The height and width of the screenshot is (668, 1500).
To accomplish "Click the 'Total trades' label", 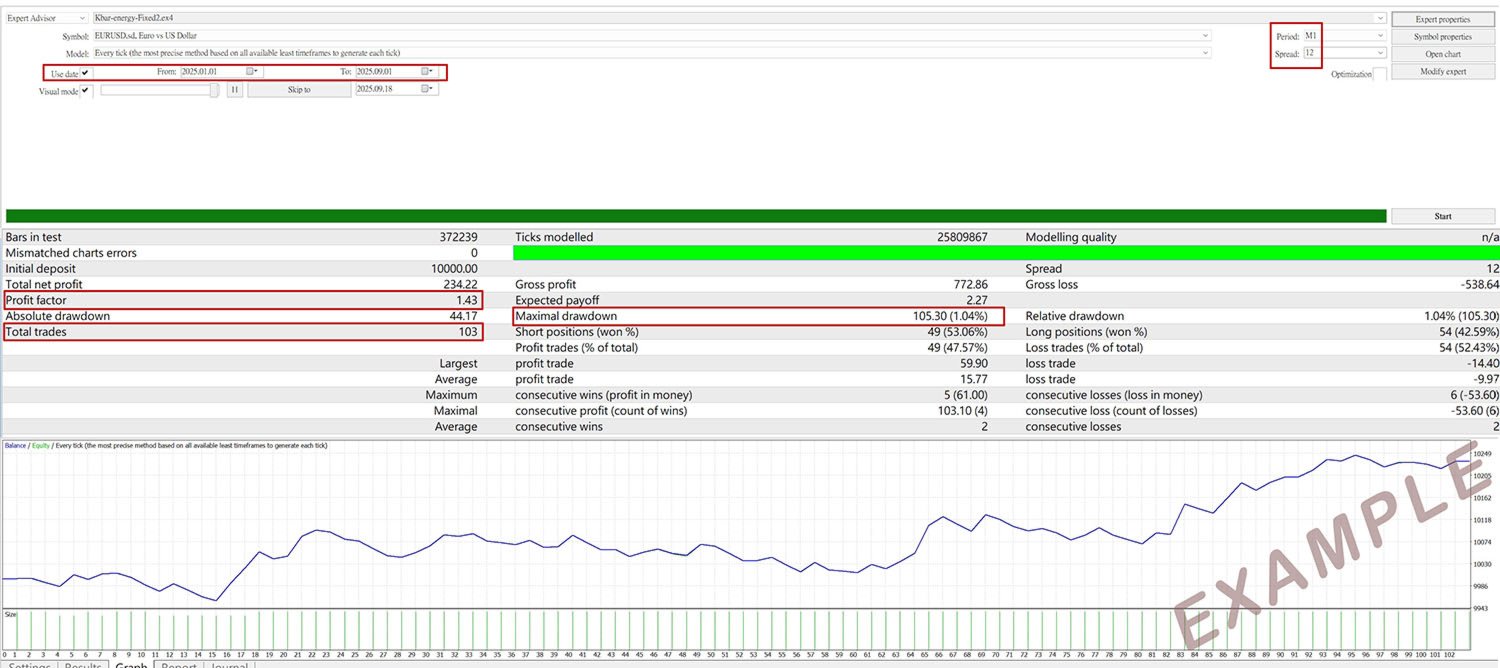I will click(x=36, y=332).
